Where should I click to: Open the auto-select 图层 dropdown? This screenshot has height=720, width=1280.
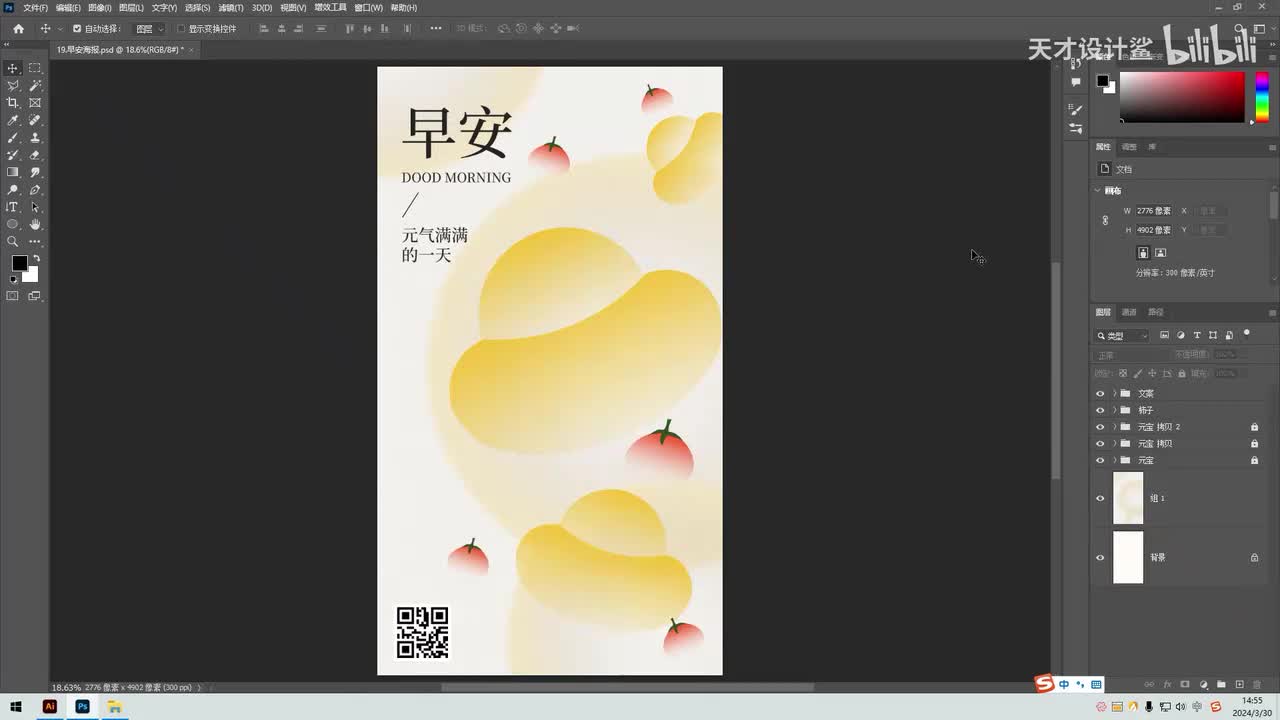click(x=150, y=29)
